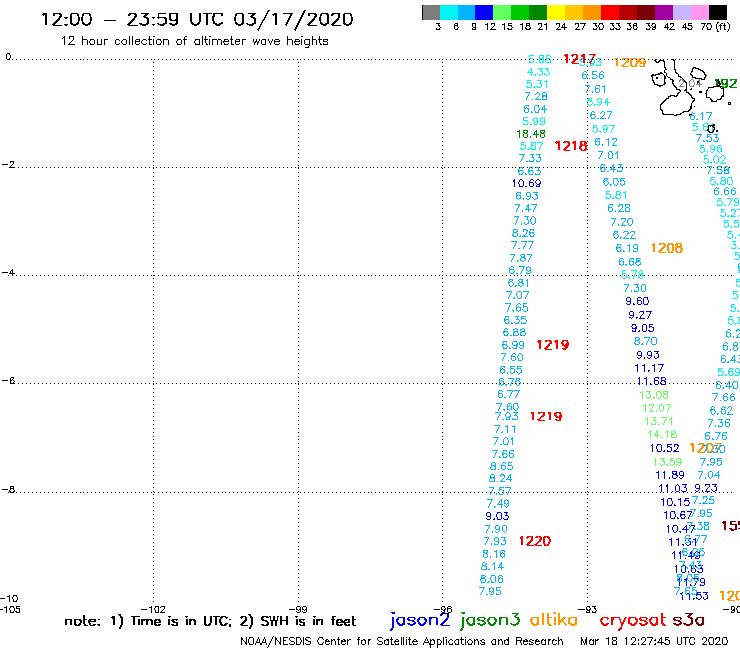The width and height of the screenshot is (740, 650).
Task: Click the 8.06 wave height reading
Action: (492, 579)
